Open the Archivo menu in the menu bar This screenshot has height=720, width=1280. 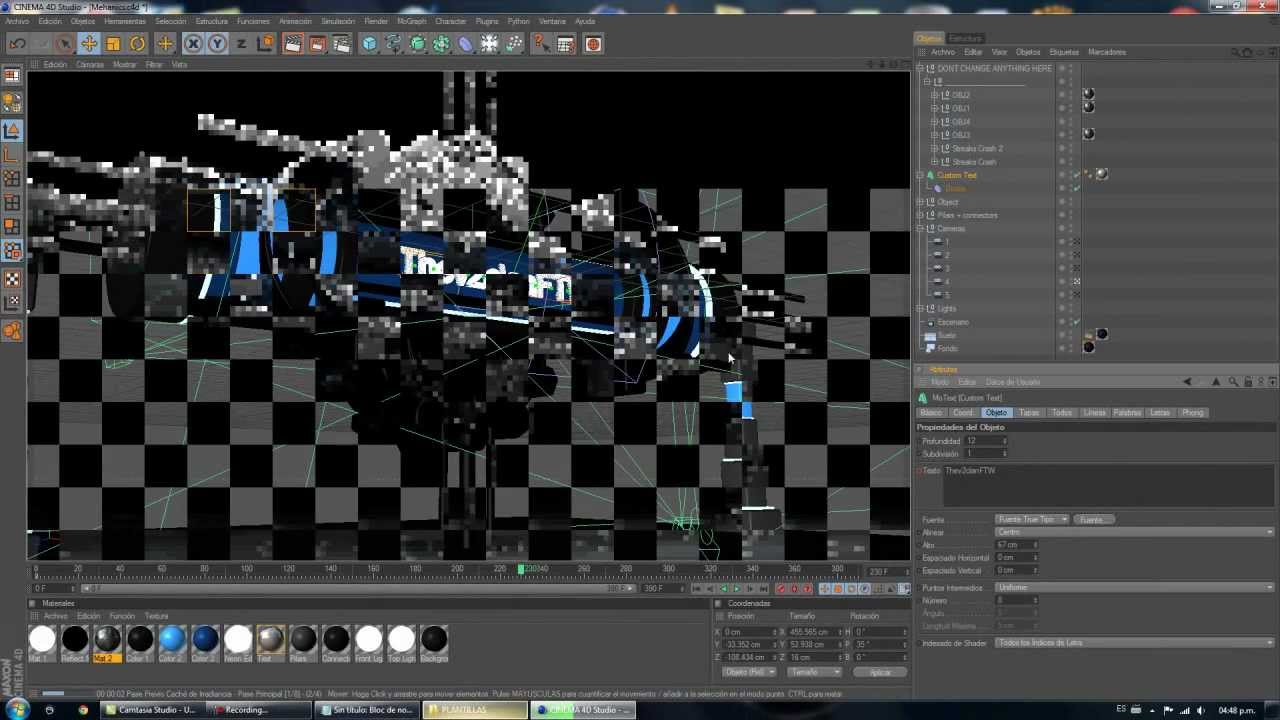(17, 21)
